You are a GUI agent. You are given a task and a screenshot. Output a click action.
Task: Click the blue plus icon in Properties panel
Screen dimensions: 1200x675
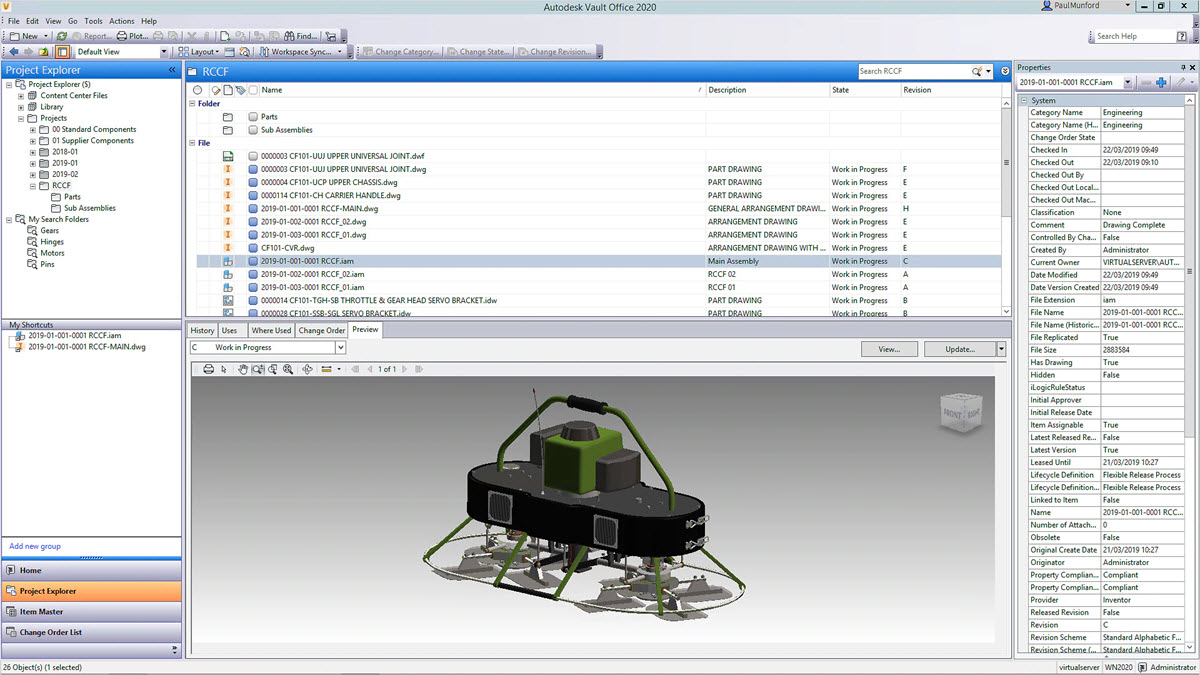(x=1161, y=82)
